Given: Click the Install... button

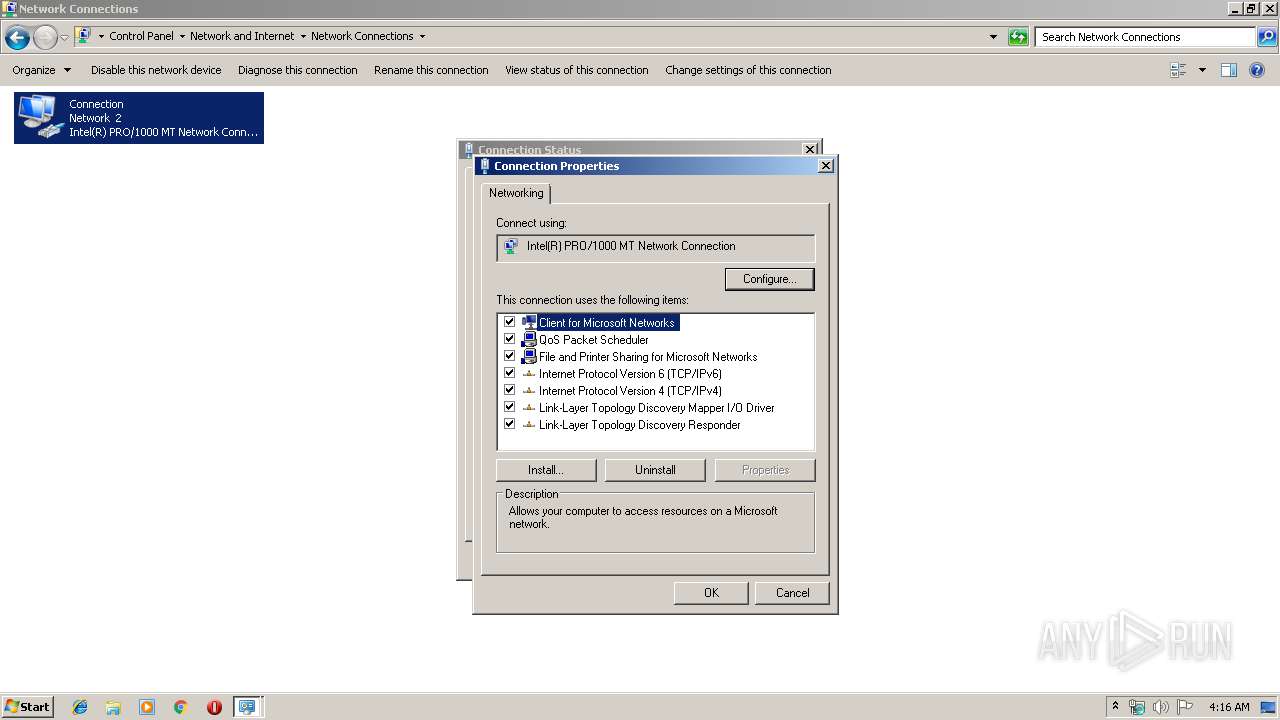Looking at the screenshot, I should (x=546, y=470).
